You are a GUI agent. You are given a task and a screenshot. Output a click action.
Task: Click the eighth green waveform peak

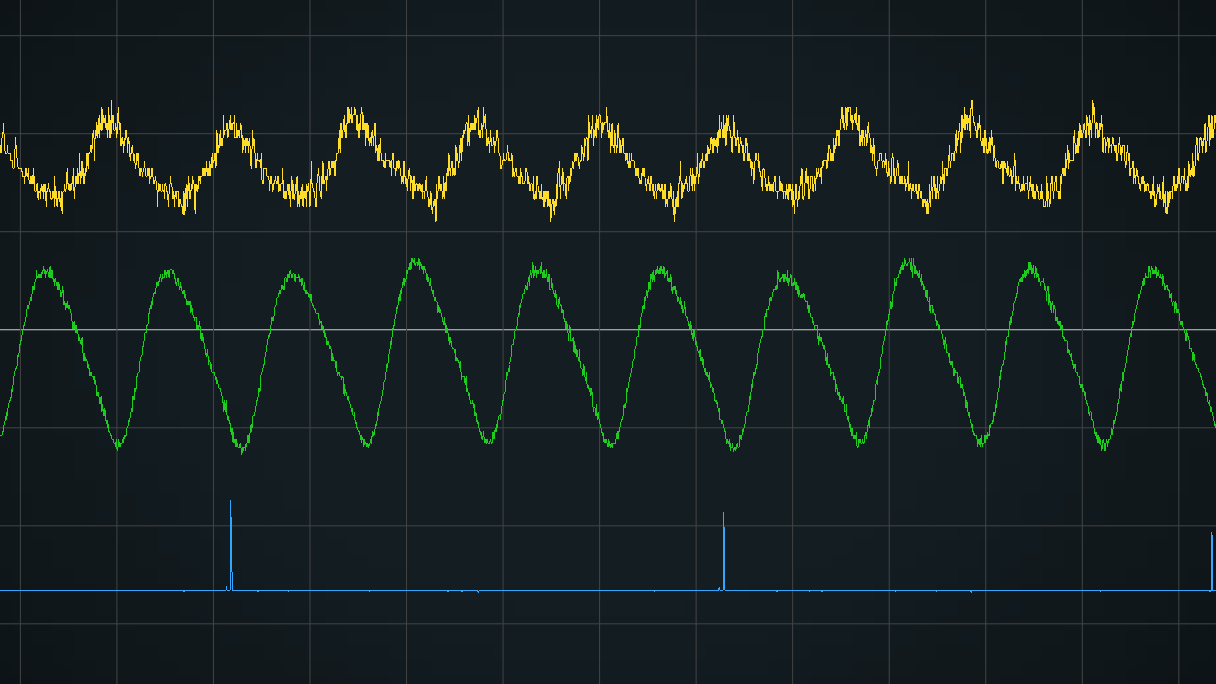[908, 262]
